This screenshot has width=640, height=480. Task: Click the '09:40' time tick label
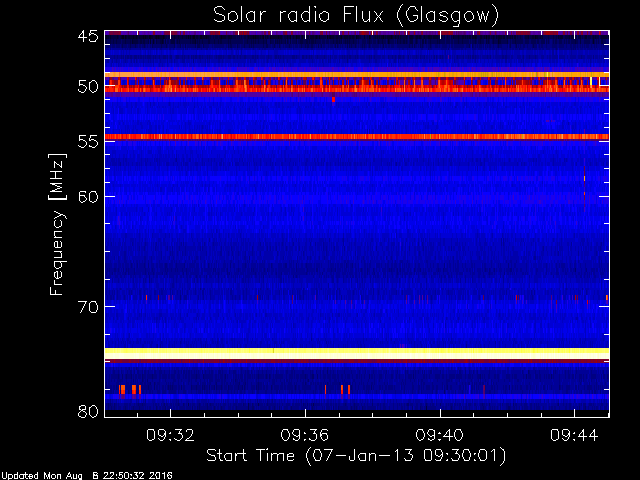440,435
